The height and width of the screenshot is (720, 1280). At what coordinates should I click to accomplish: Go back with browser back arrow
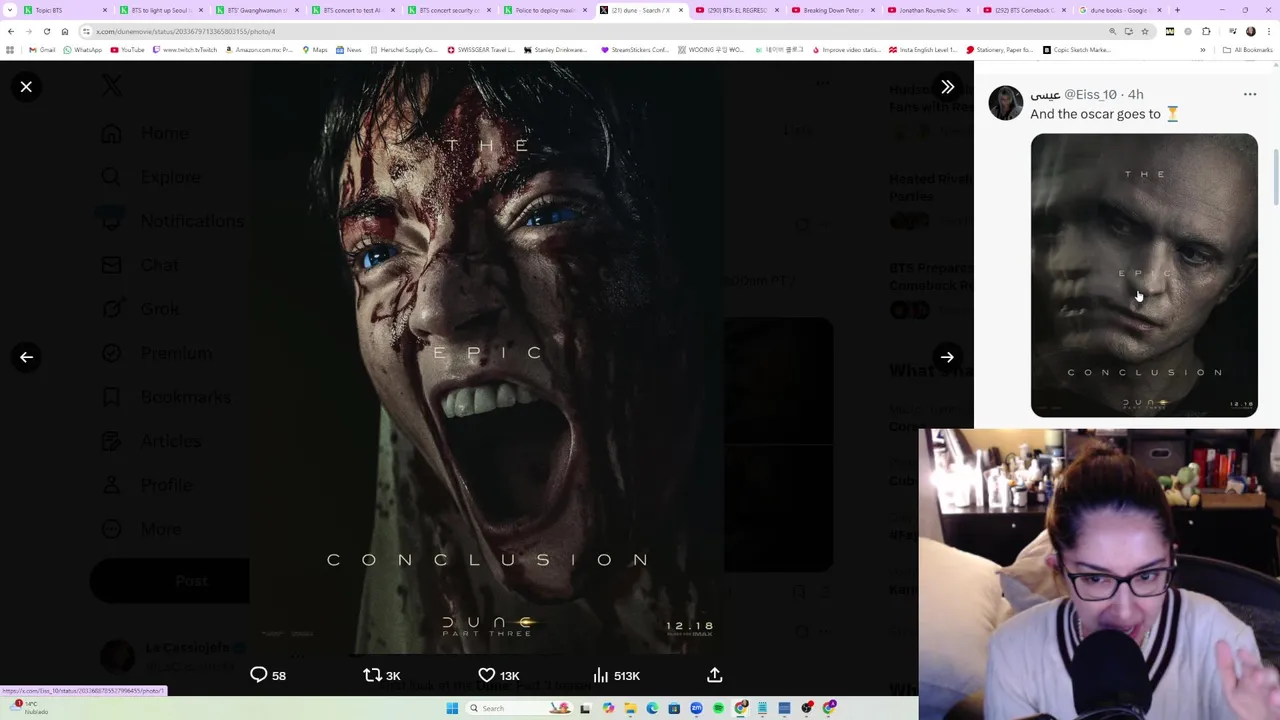11,31
